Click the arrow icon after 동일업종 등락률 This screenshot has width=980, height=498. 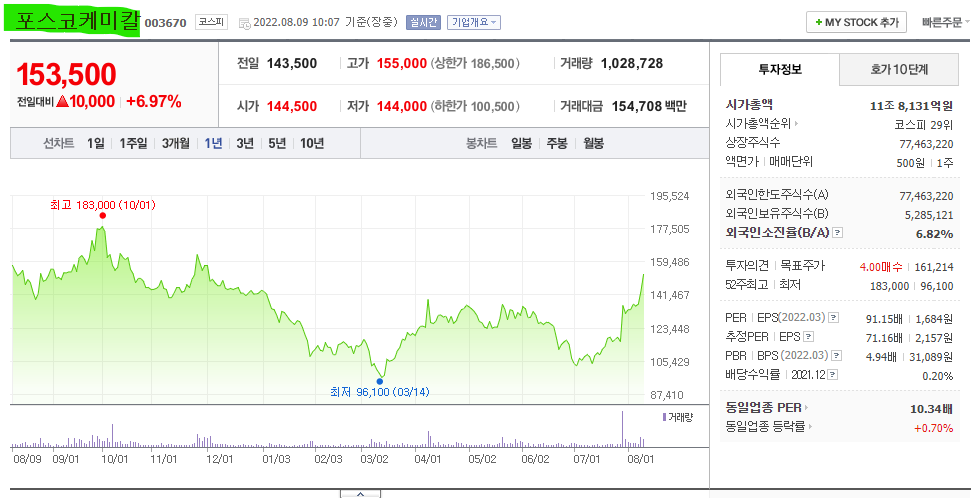click(x=811, y=427)
